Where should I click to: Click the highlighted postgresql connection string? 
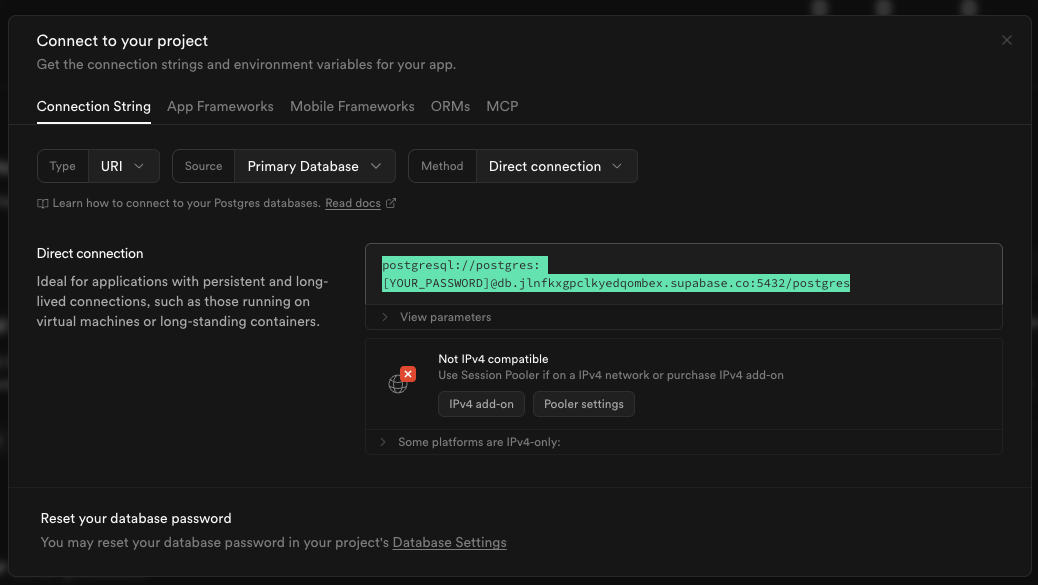tap(615, 283)
